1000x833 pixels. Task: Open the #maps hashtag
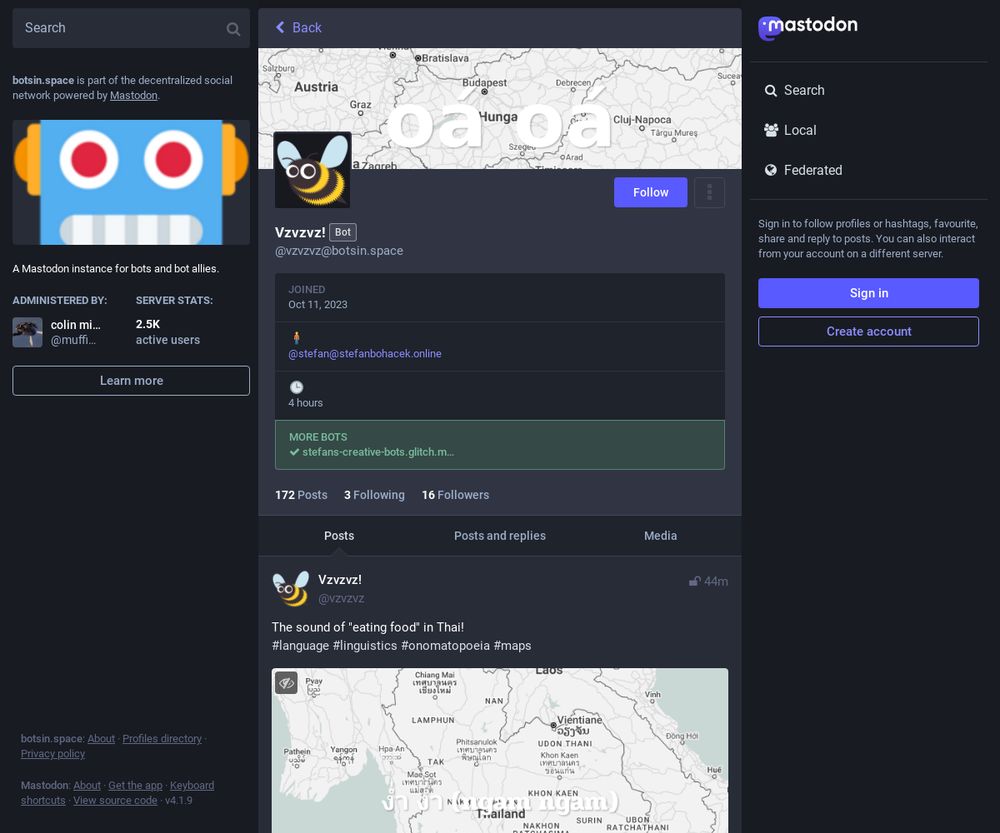point(512,645)
